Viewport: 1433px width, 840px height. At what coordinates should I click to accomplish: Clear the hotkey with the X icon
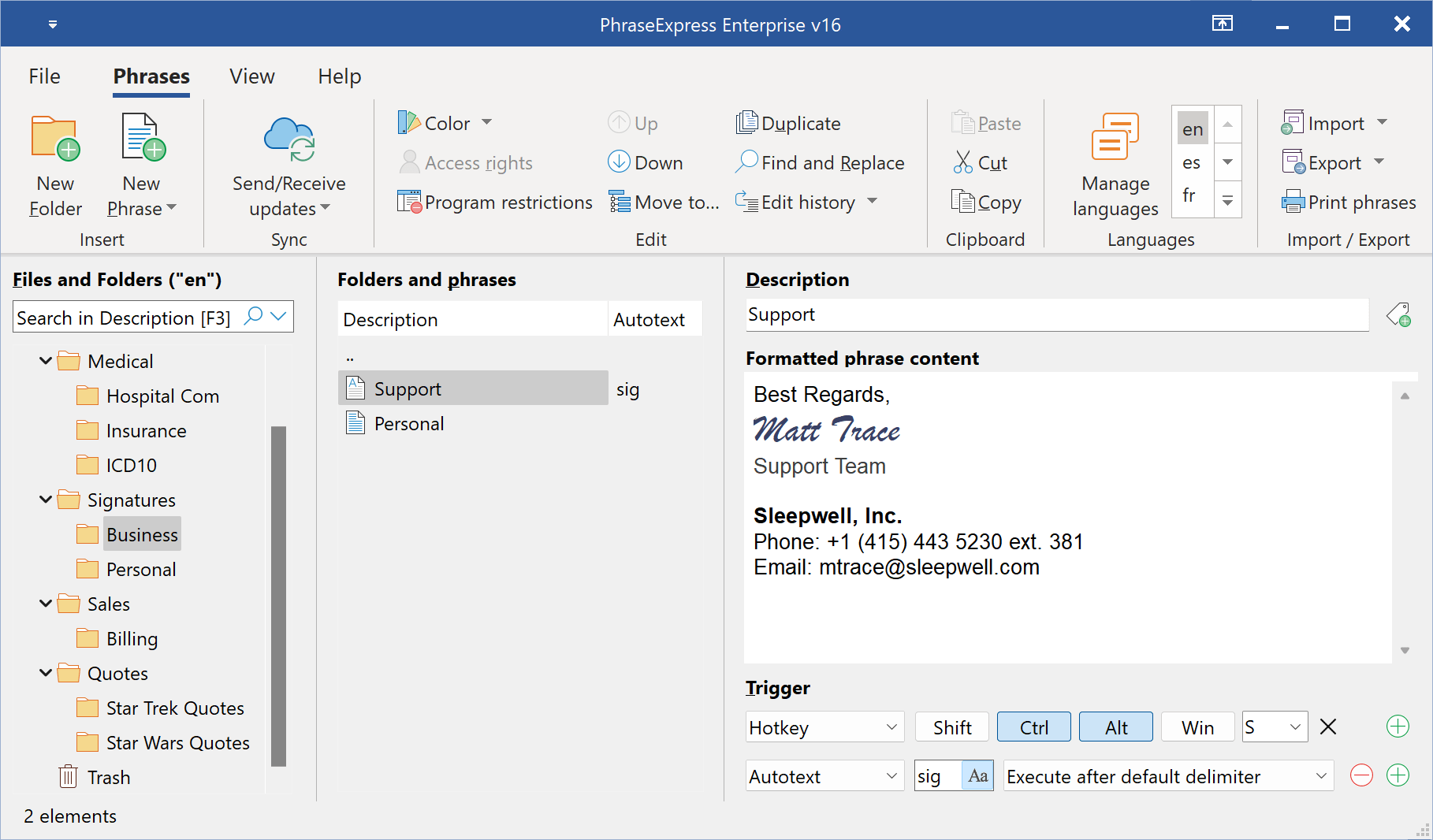tap(1328, 727)
